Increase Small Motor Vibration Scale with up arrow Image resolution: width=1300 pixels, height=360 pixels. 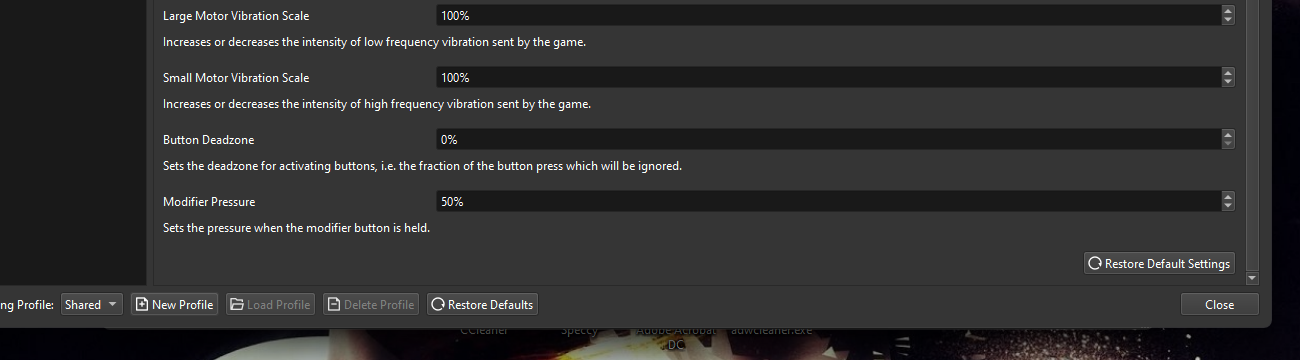pos(1228,72)
